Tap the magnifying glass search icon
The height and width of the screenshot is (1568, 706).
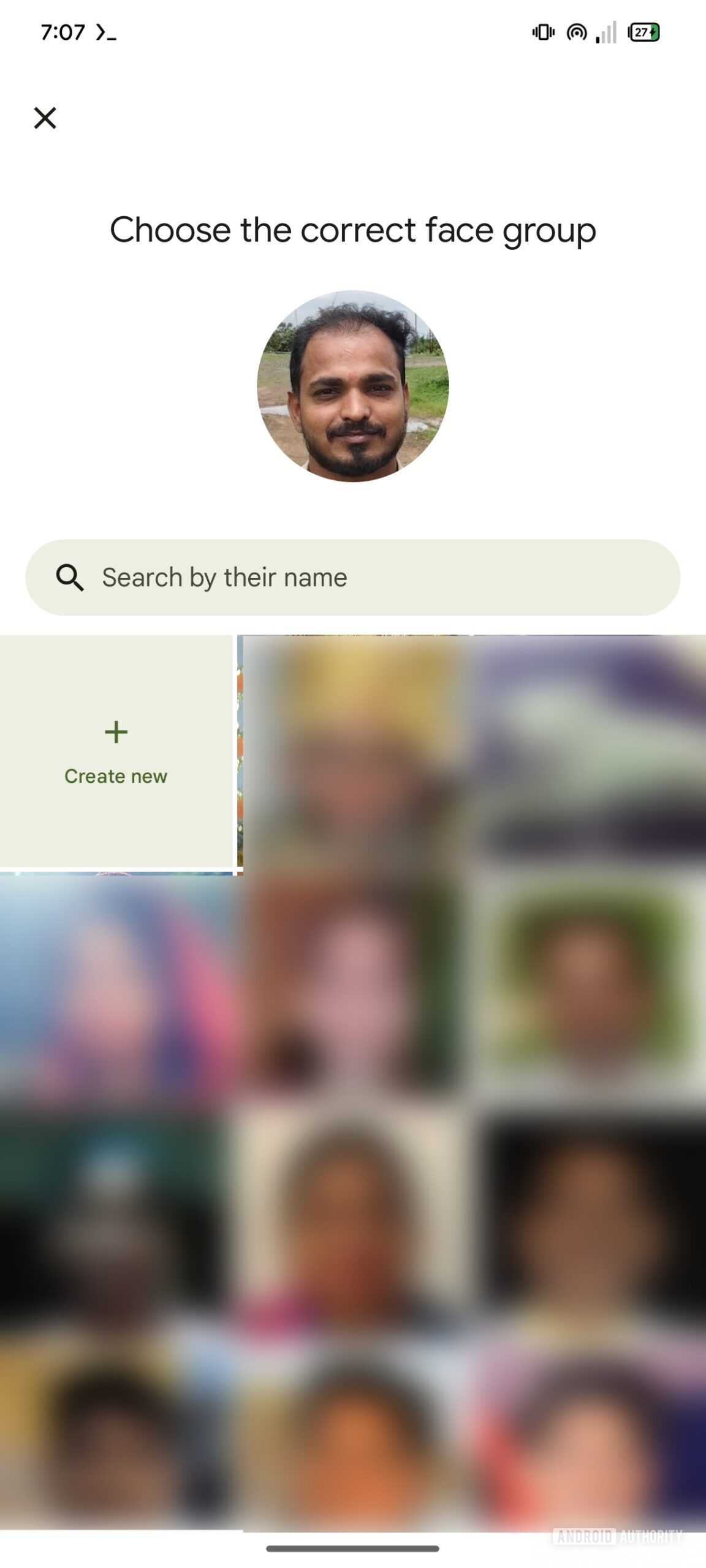point(70,577)
